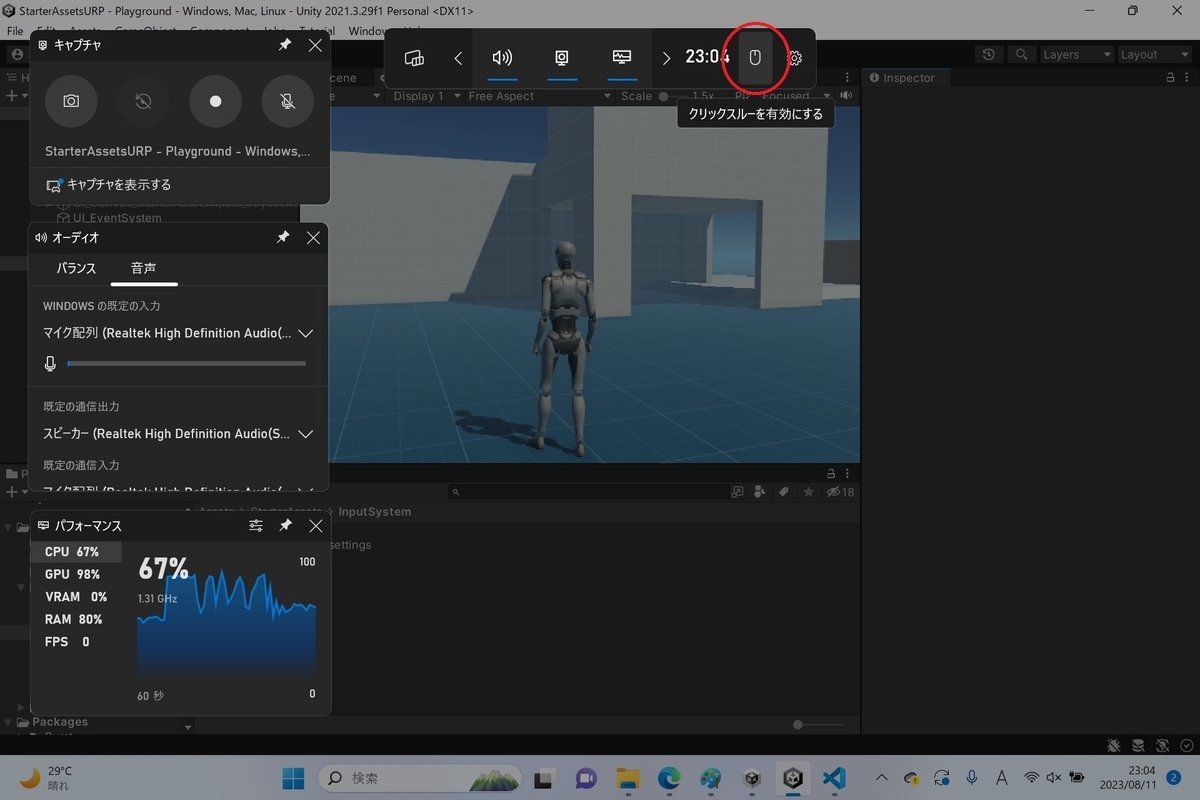Viewport: 1200px width, 800px height.
Task: Open Visual Studio Code from taskbar
Action: pyautogui.click(x=835, y=778)
